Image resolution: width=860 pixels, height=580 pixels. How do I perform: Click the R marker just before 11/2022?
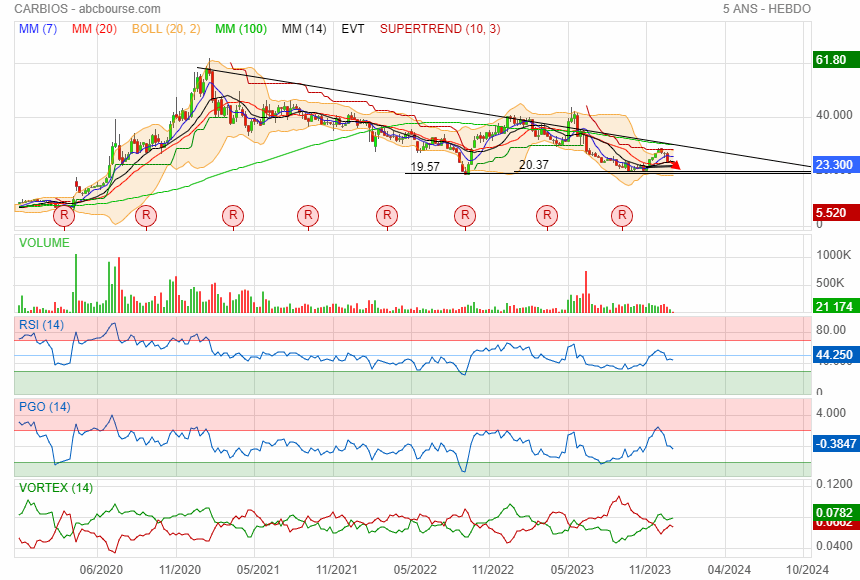click(x=465, y=215)
